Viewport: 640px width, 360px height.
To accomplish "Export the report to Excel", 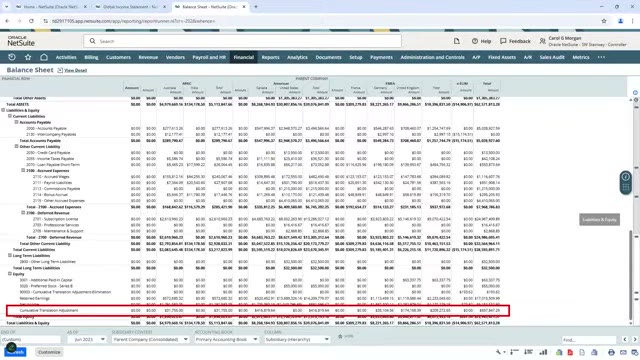I will (559, 352).
